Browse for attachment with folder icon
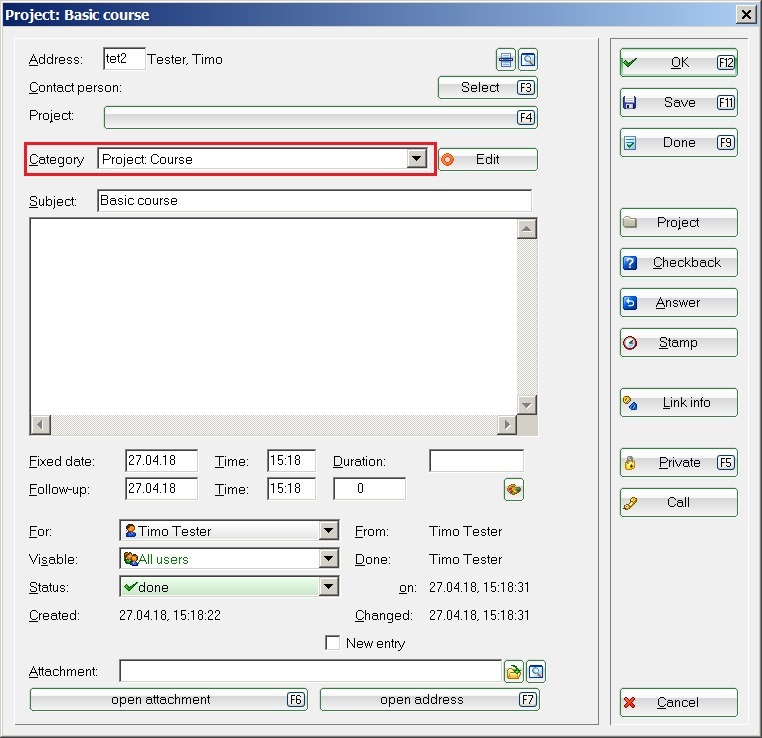This screenshot has width=762, height=738. [514, 672]
